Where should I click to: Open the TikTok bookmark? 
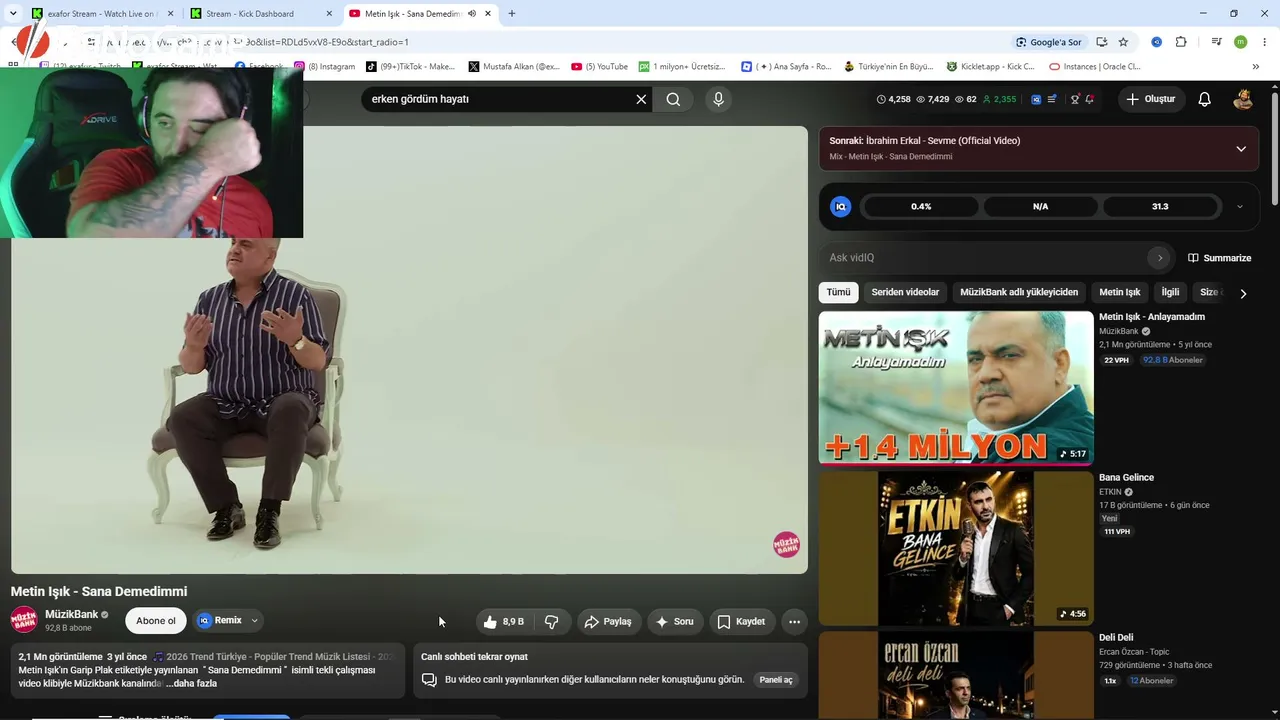click(x=410, y=67)
